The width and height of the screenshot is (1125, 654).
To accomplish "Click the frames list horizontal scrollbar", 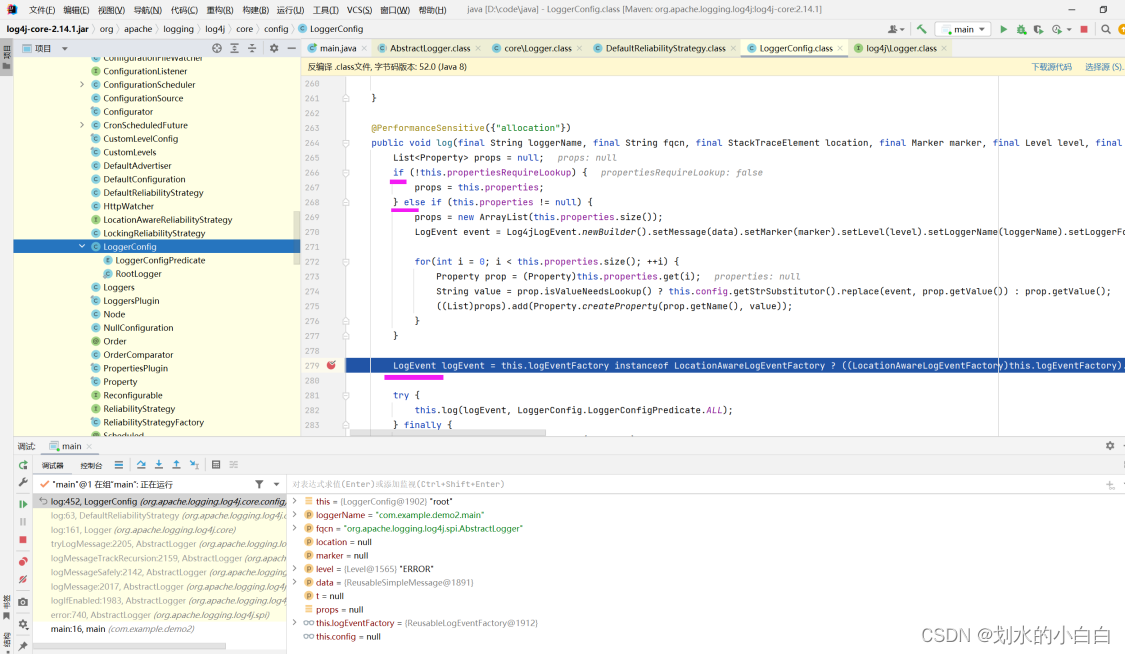I will 129,645.
